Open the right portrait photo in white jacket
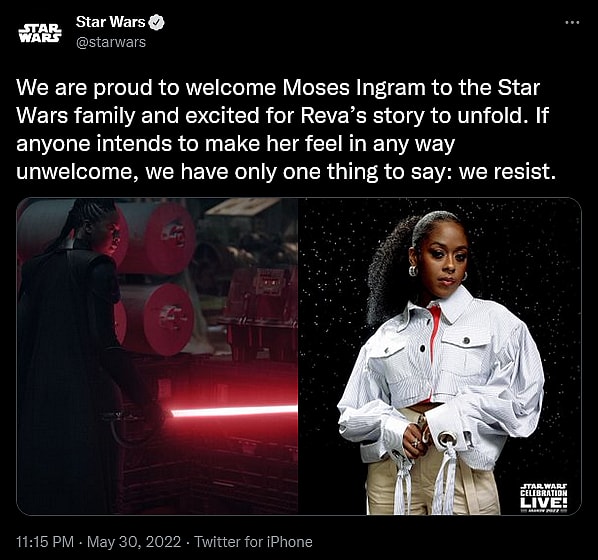Image resolution: width=598 pixels, height=560 pixels. click(x=440, y=356)
